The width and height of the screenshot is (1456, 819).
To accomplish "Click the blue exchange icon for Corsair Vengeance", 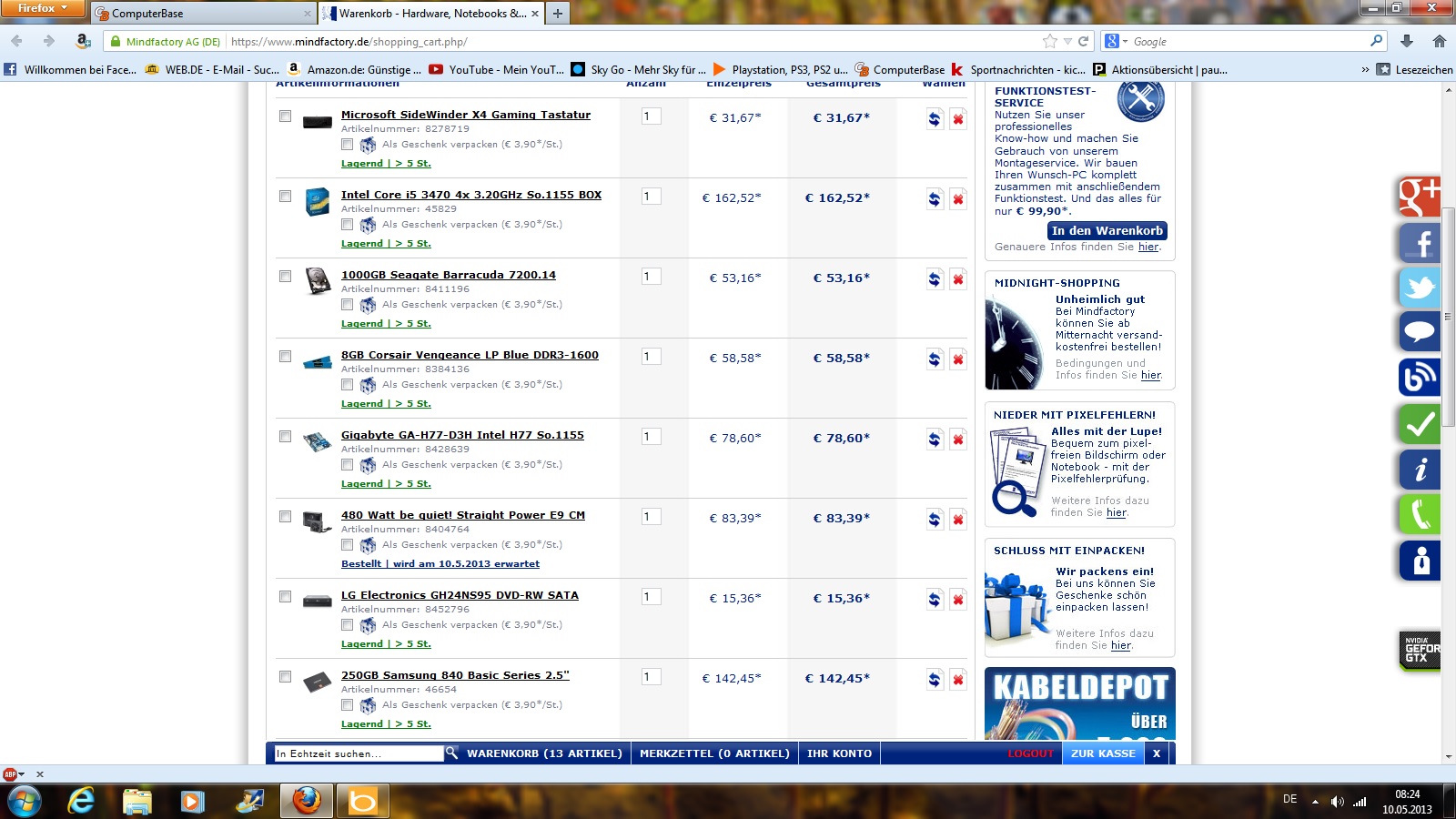I will coord(935,359).
